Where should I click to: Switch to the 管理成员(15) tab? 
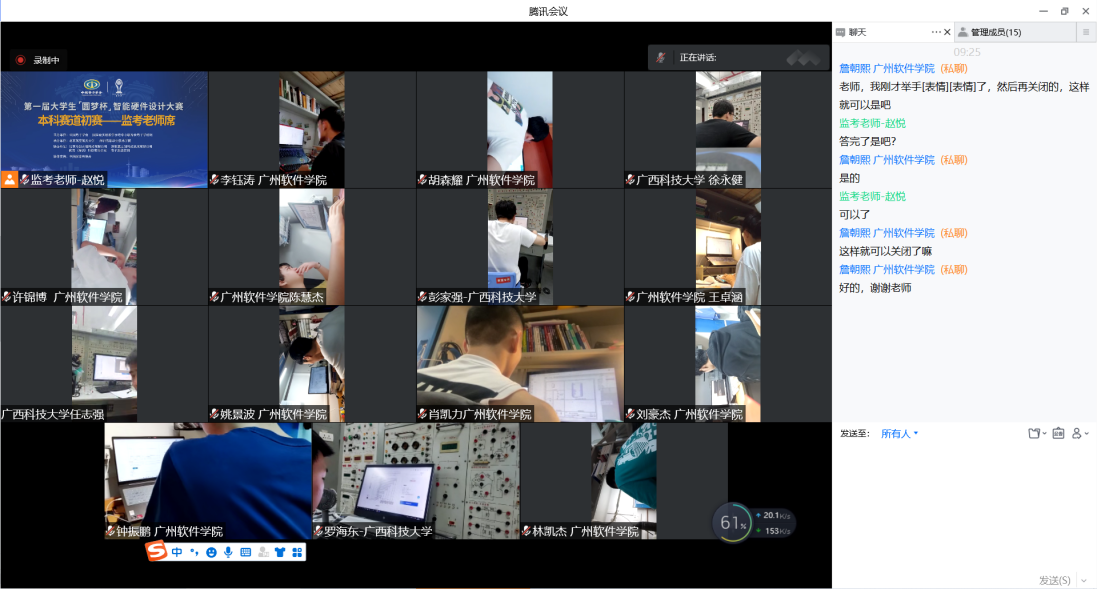point(1015,32)
